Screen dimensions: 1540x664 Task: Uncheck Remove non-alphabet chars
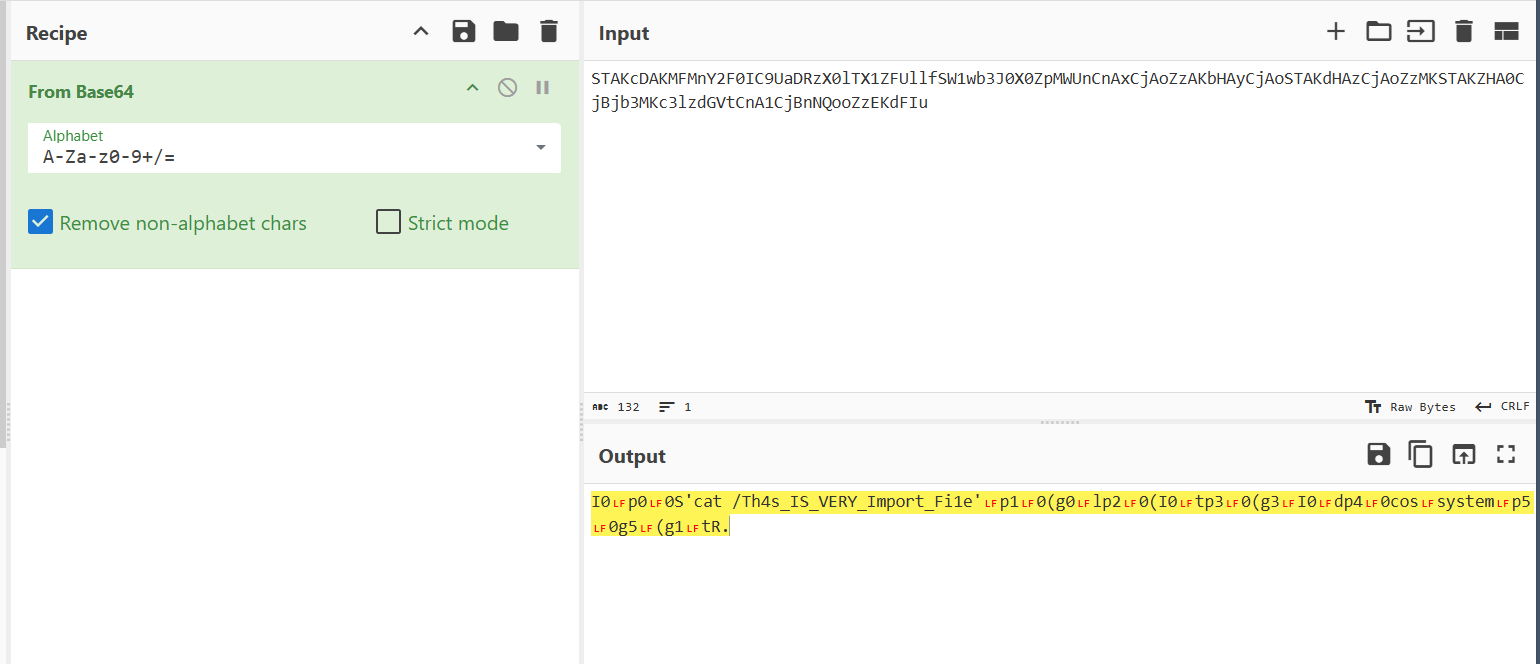tap(40, 222)
